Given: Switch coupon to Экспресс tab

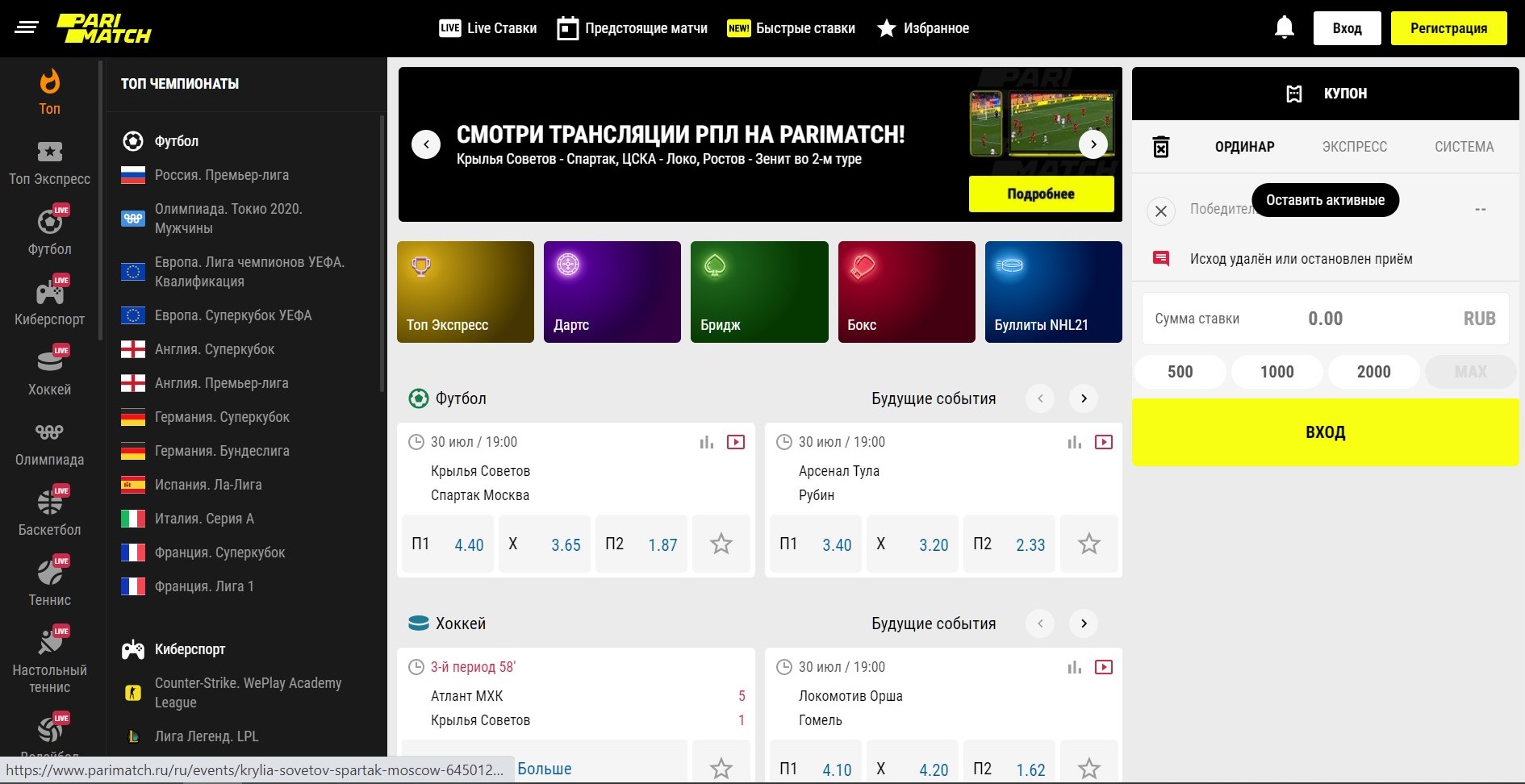Looking at the screenshot, I should click(x=1355, y=147).
